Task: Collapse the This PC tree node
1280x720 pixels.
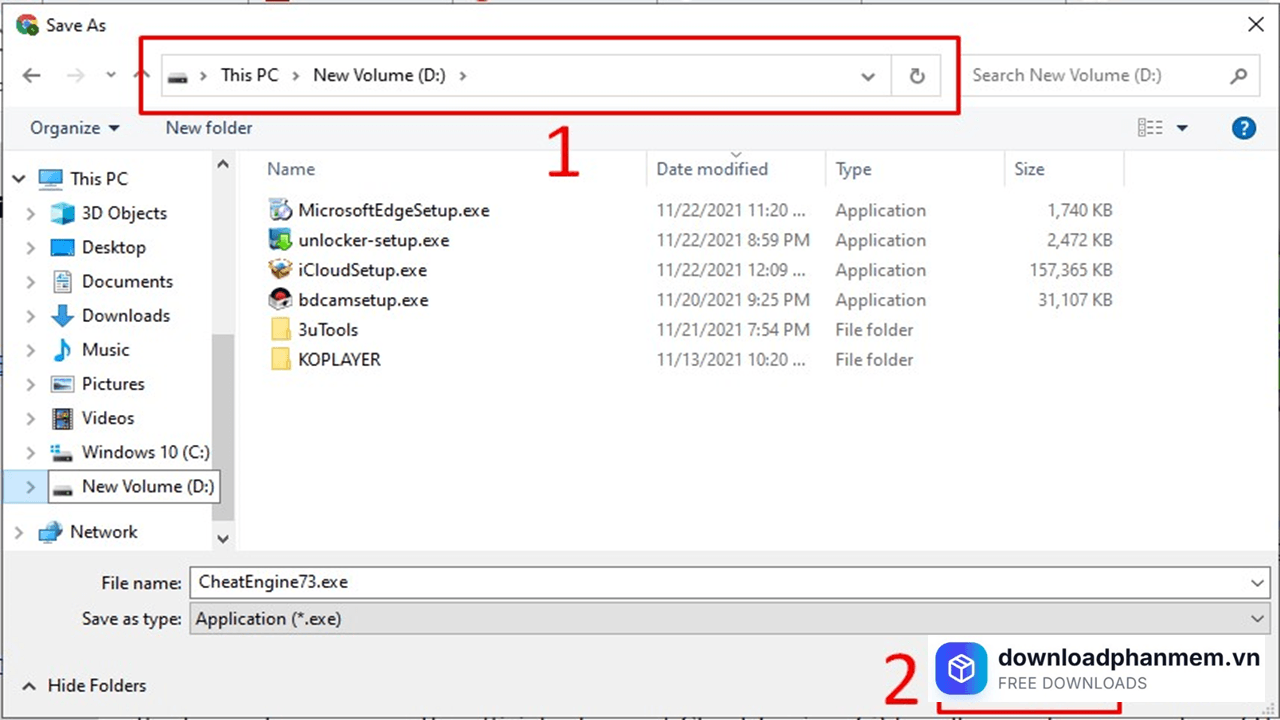Action: (x=19, y=179)
